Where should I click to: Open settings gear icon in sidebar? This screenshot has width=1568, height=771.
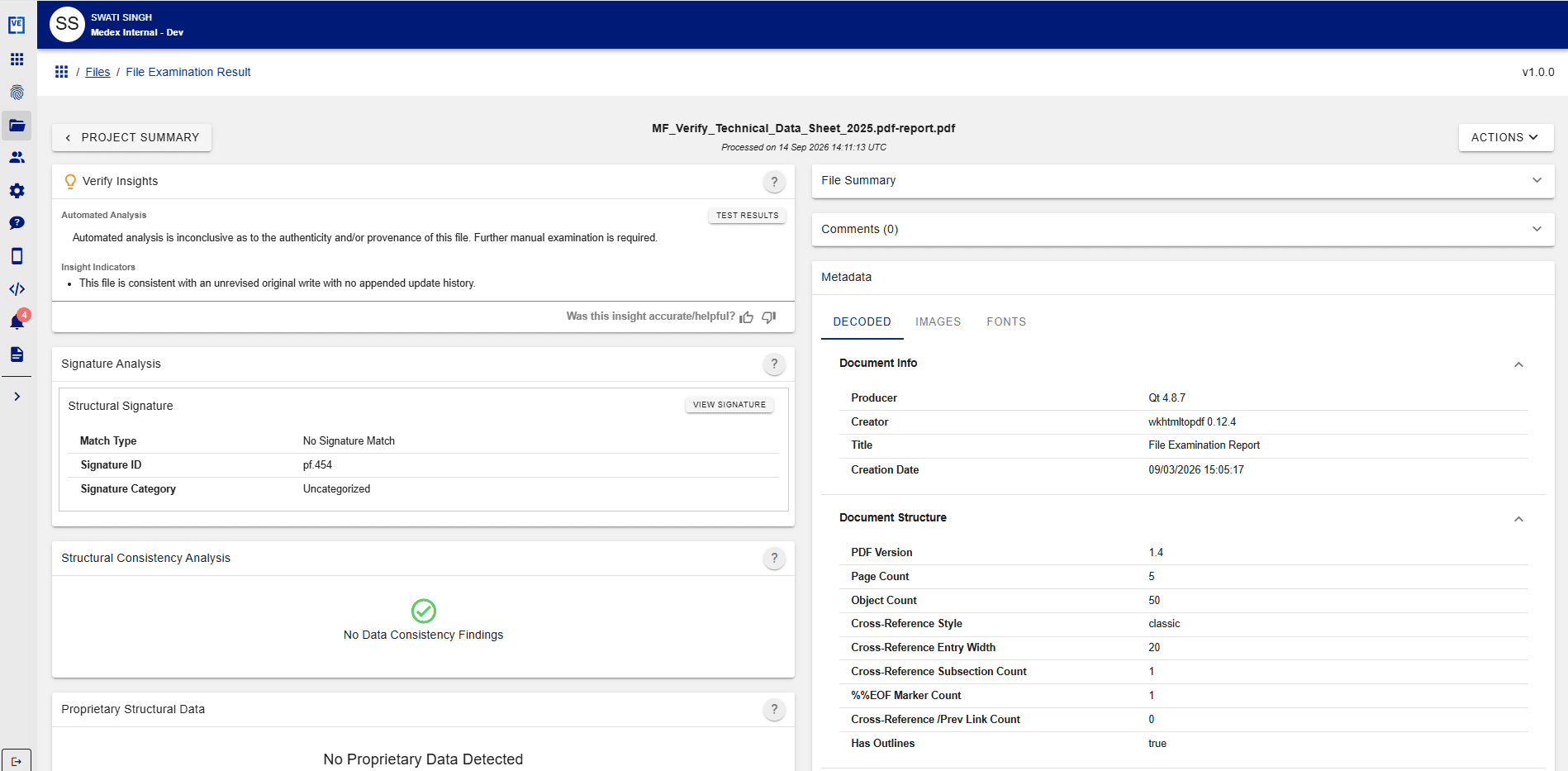17,191
